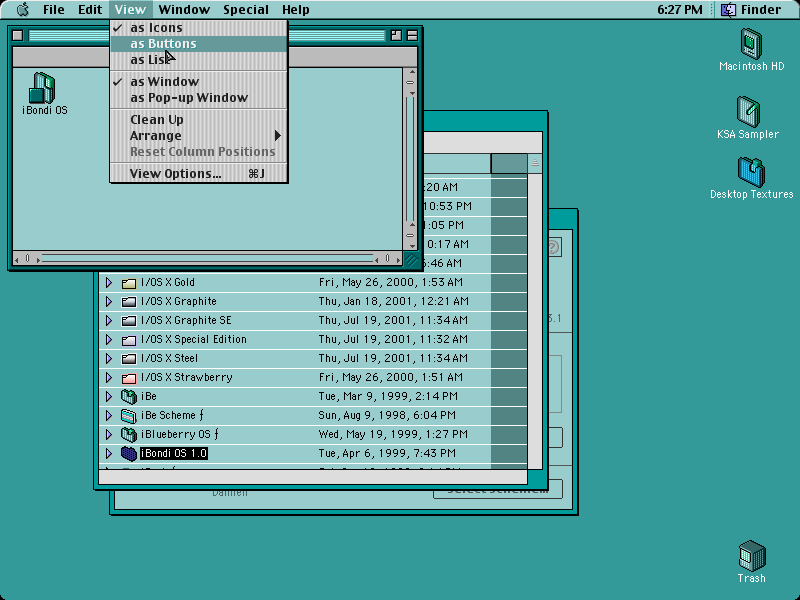The image size is (800, 600).
Task: Click the 6:27 PM menu bar clock
Action: coord(680,10)
